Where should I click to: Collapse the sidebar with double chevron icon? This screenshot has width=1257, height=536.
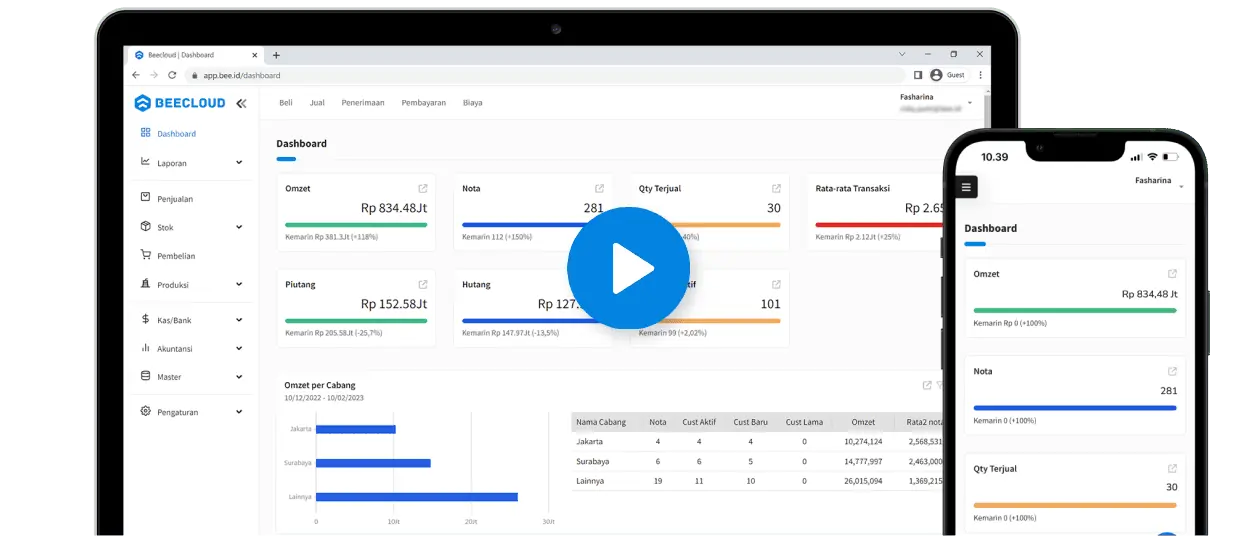pos(241,103)
